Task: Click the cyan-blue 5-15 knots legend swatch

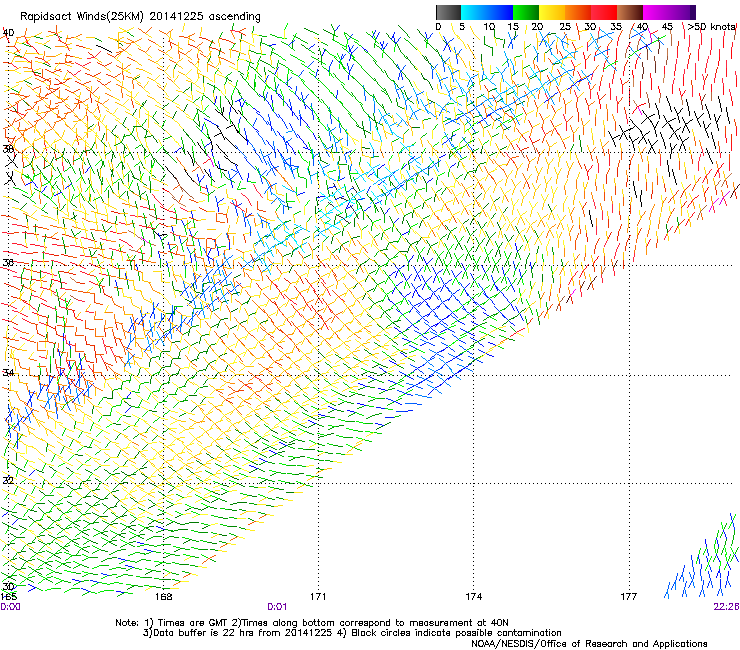Action: click(487, 12)
